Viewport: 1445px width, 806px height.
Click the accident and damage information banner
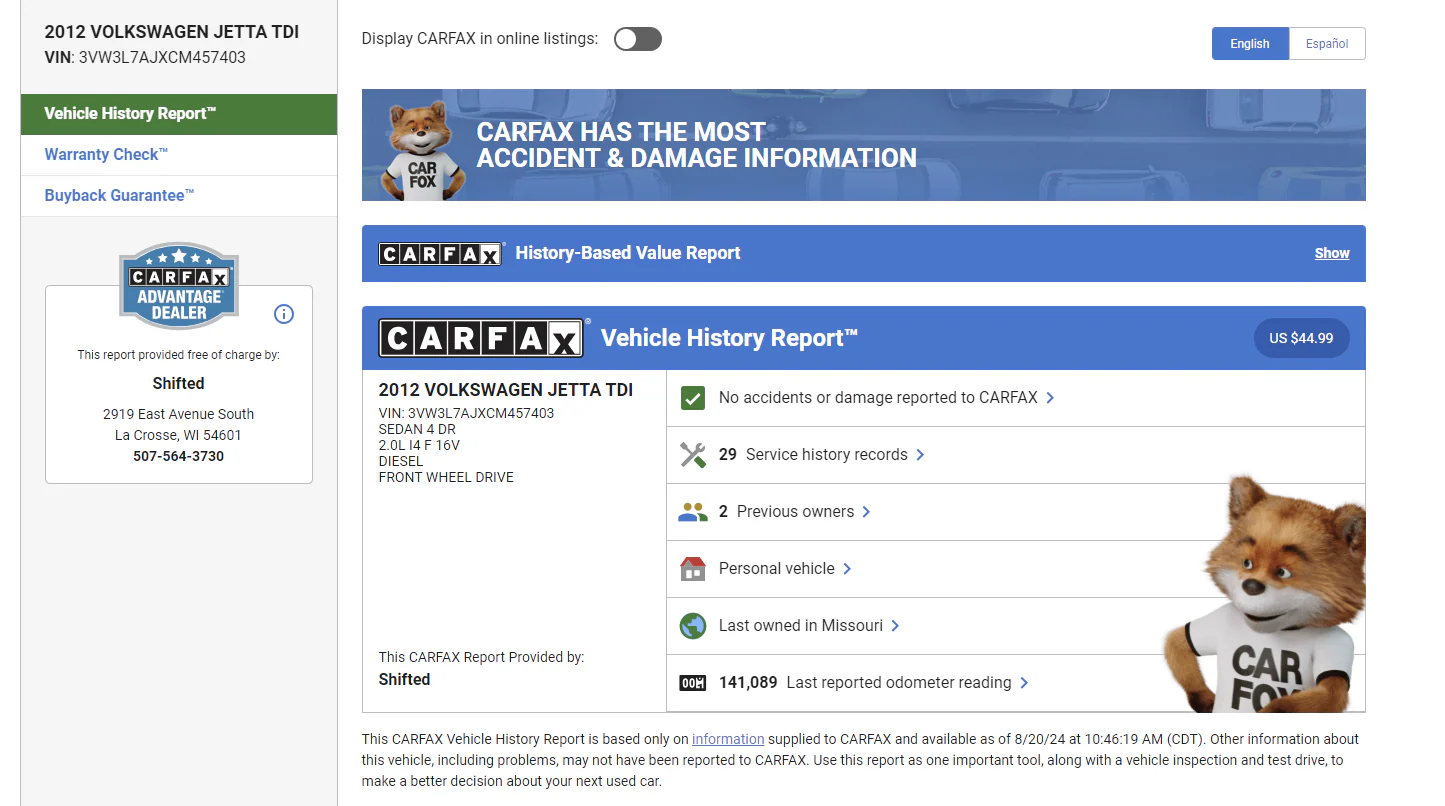coord(864,145)
